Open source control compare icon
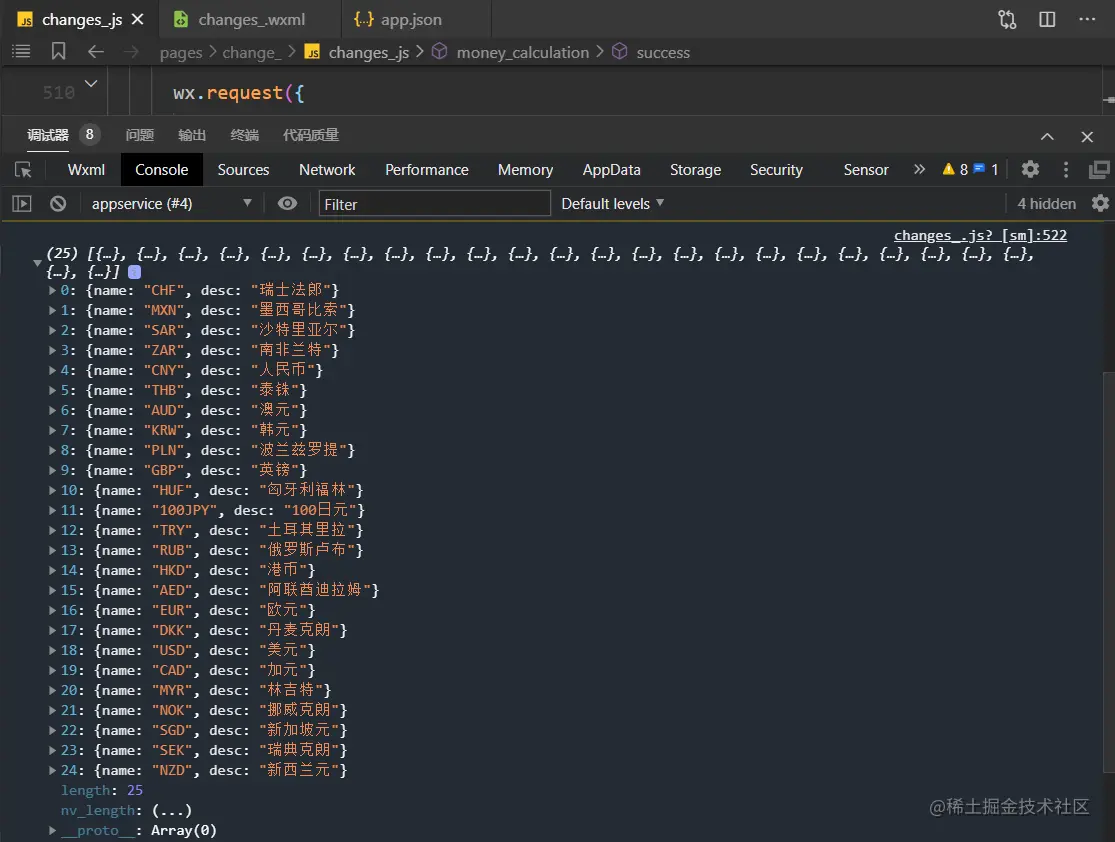Image resolution: width=1115 pixels, height=842 pixels. 1008,19
